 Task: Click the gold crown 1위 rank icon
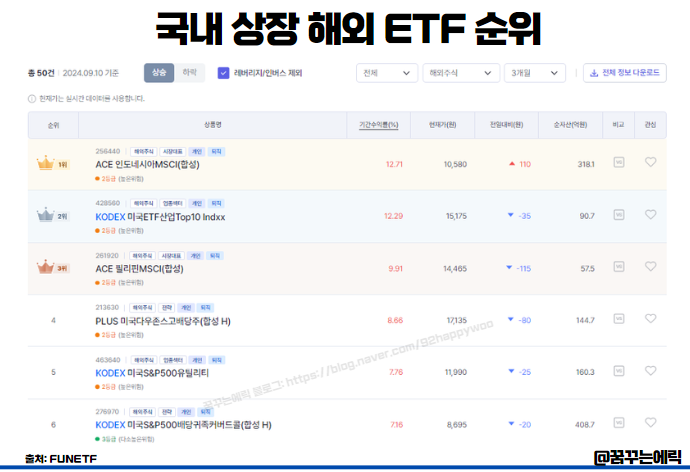pyautogui.click(x=45, y=163)
